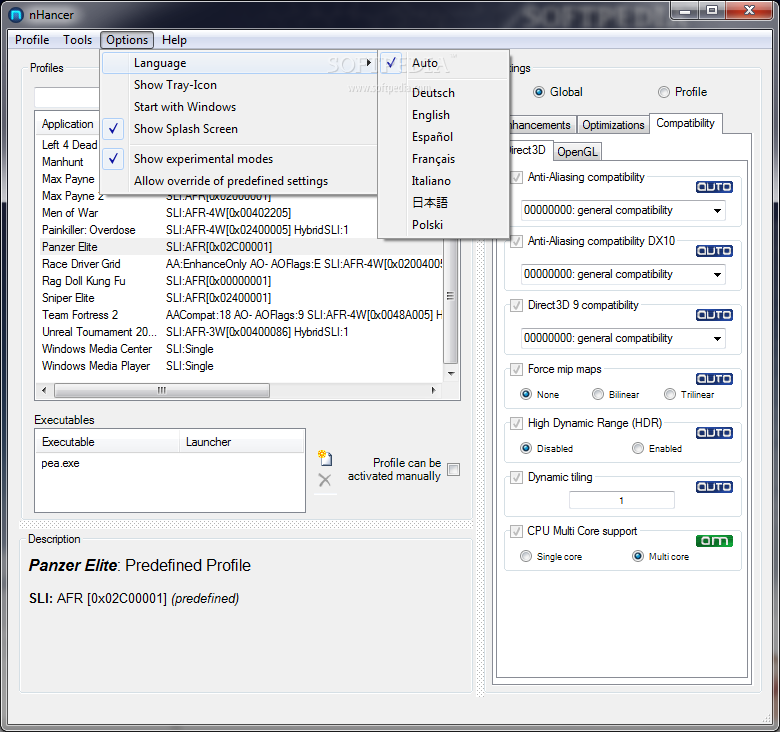Switch to the Compatibility tab
The image size is (780, 732).
[x=685, y=123]
